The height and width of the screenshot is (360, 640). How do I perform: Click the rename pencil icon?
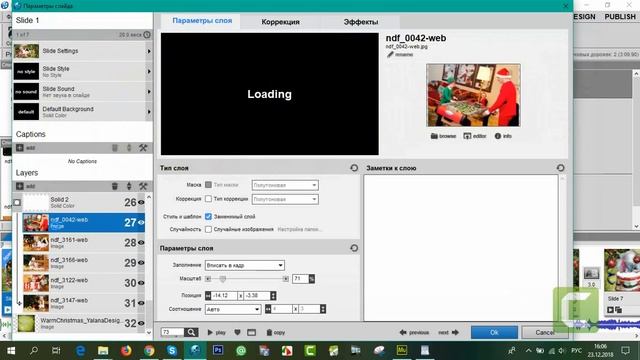pyautogui.click(x=390, y=54)
